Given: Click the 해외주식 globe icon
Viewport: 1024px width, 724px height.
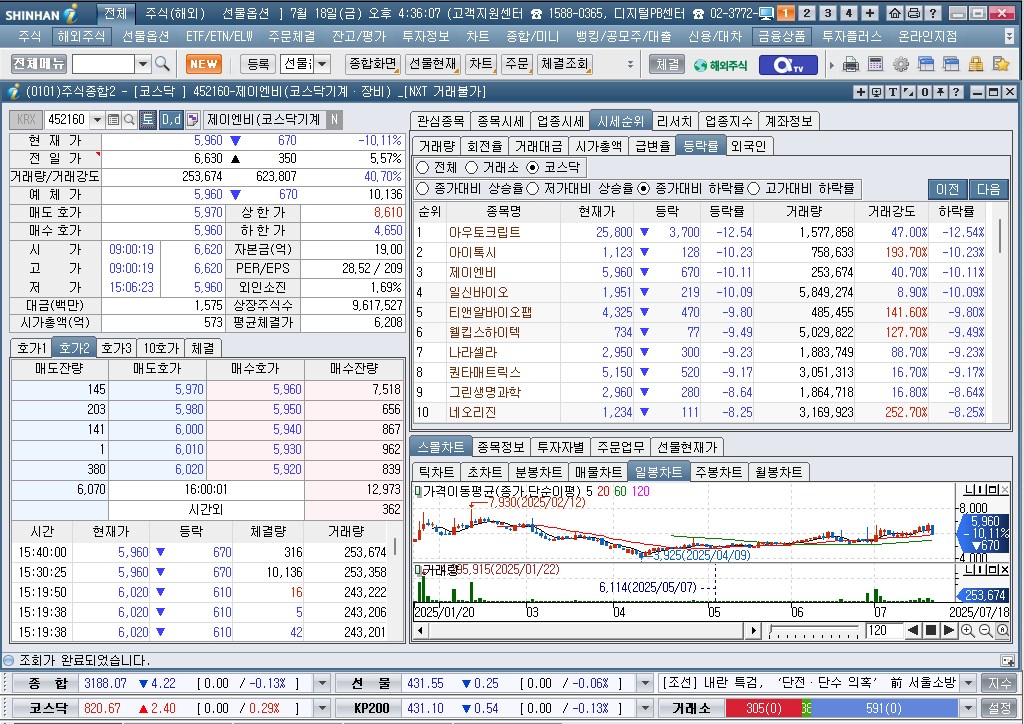Looking at the screenshot, I should [x=720, y=65].
